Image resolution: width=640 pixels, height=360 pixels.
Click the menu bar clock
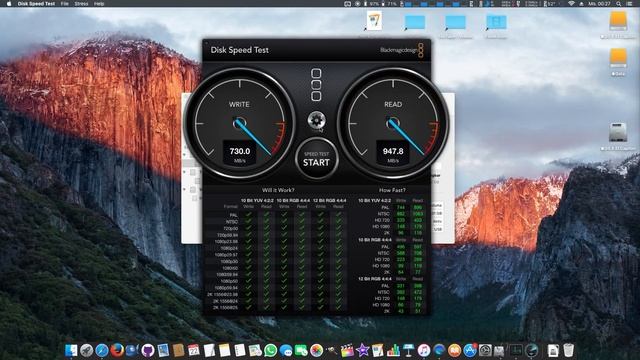point(599,3)
